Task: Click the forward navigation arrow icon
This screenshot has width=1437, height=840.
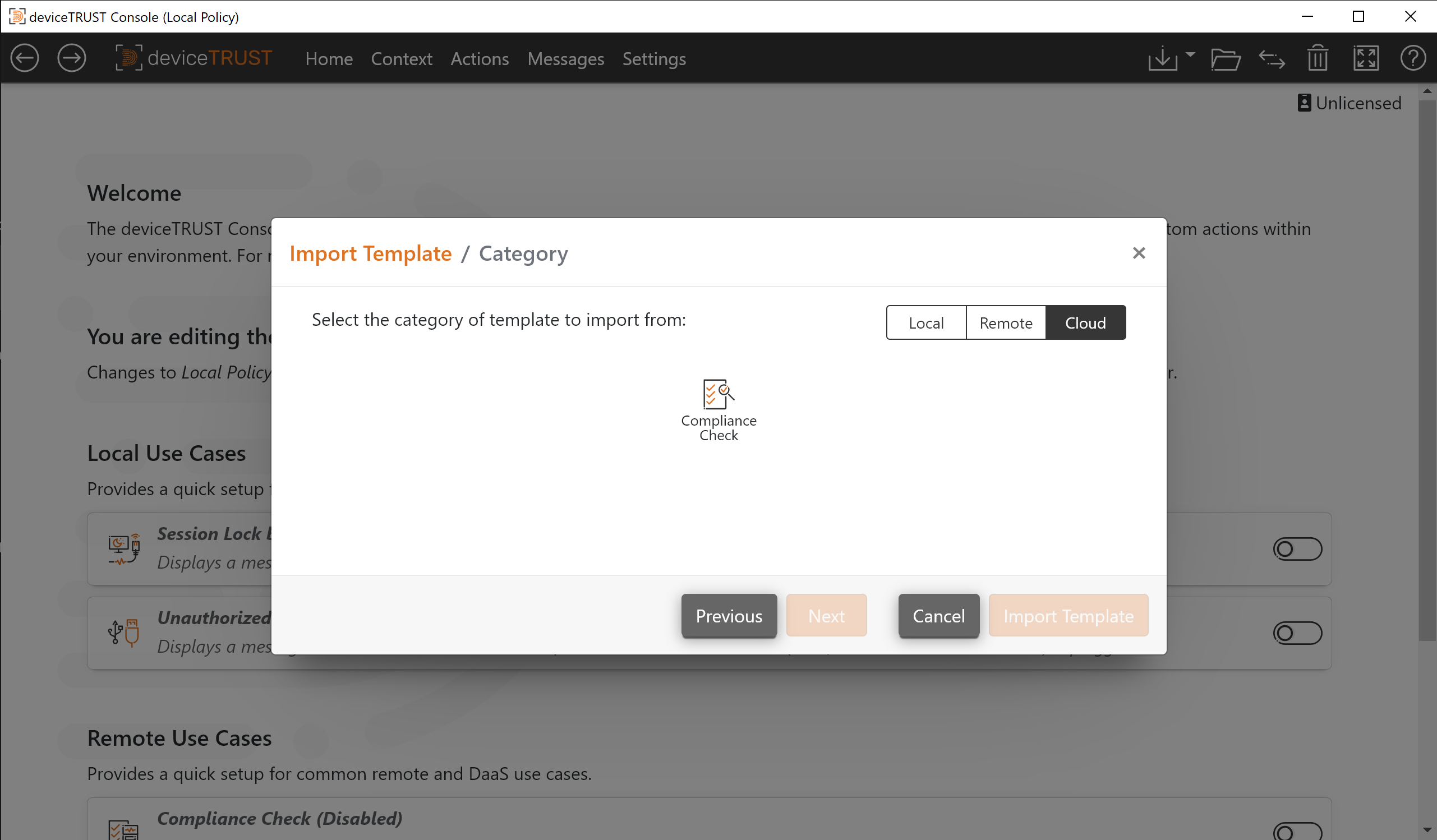Action: (72, 58)
